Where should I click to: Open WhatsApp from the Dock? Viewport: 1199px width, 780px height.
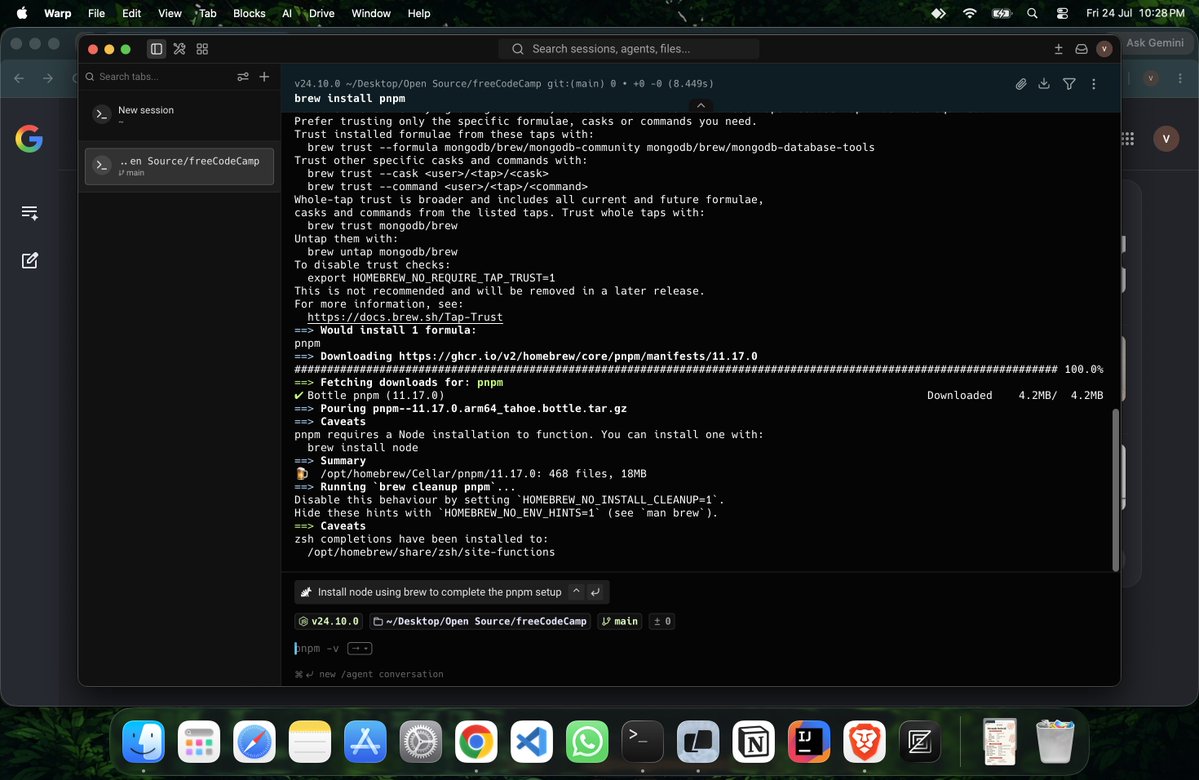[x=587, y=741]
